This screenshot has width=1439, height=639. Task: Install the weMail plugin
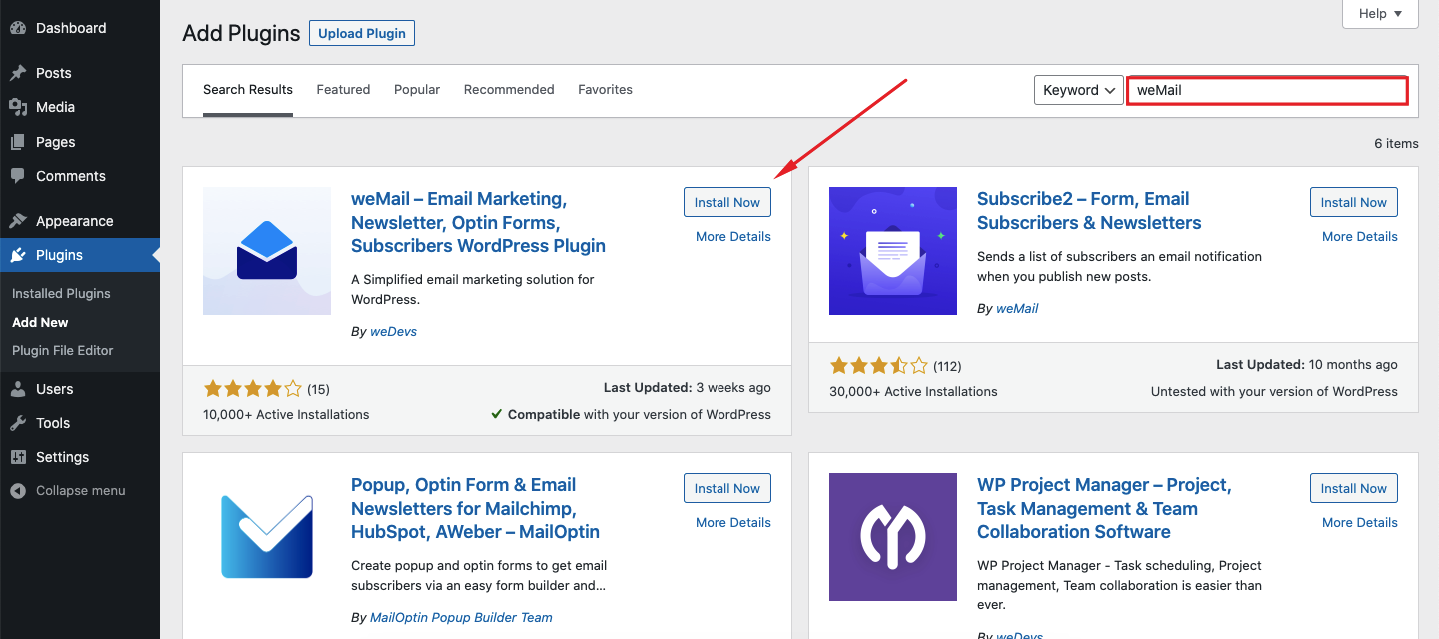pos(727,201)
